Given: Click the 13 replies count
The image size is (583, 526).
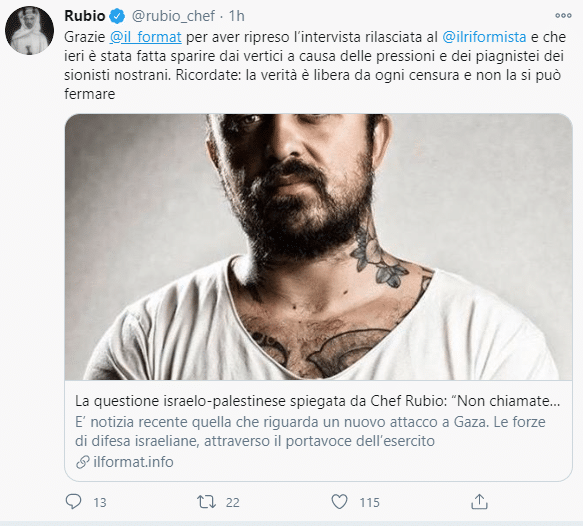Looking at the screenshot, I should tap(100, 503).
